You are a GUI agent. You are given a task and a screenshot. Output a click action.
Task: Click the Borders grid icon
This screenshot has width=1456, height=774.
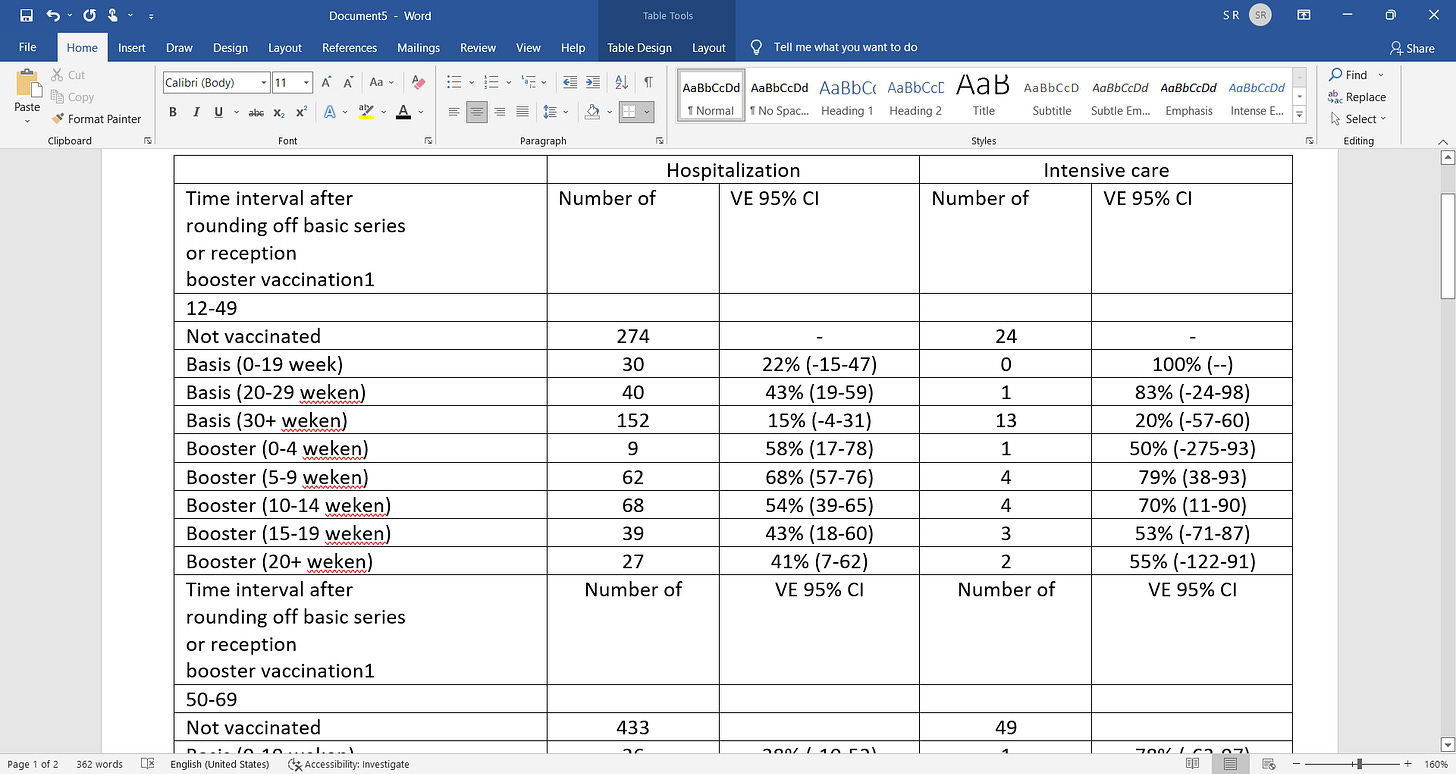pyautogui.click(x=629, y=112)
